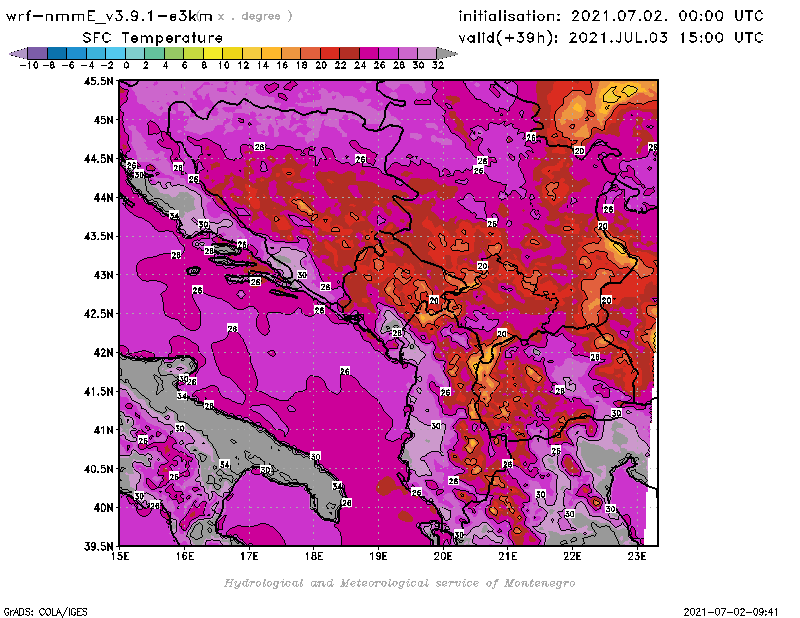800x618 pixels.
Task: Select the bright yellow 8 to 10 legend swatch
Action: [213, 53]
